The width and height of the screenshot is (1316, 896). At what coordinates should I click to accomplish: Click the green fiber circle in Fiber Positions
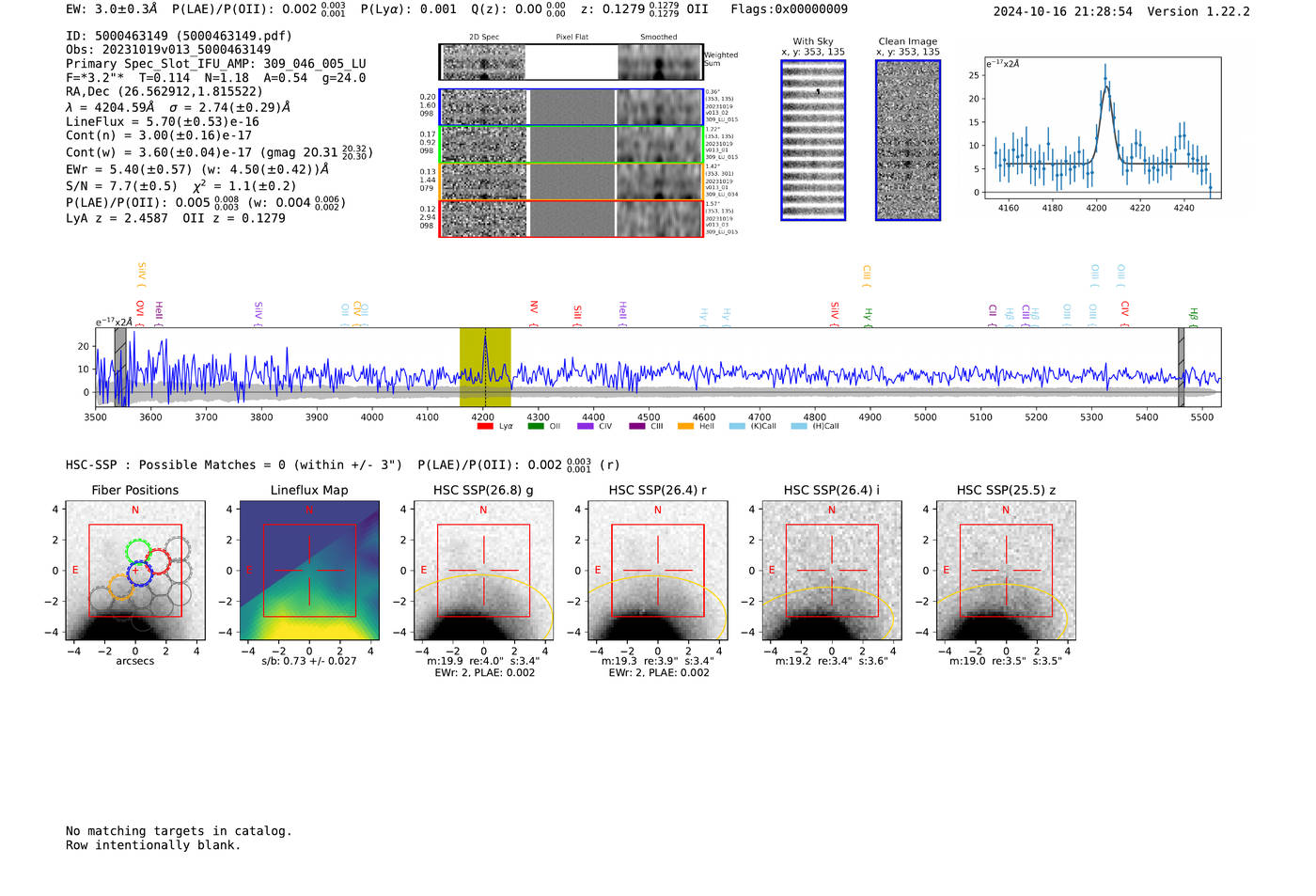coord(138,551)
